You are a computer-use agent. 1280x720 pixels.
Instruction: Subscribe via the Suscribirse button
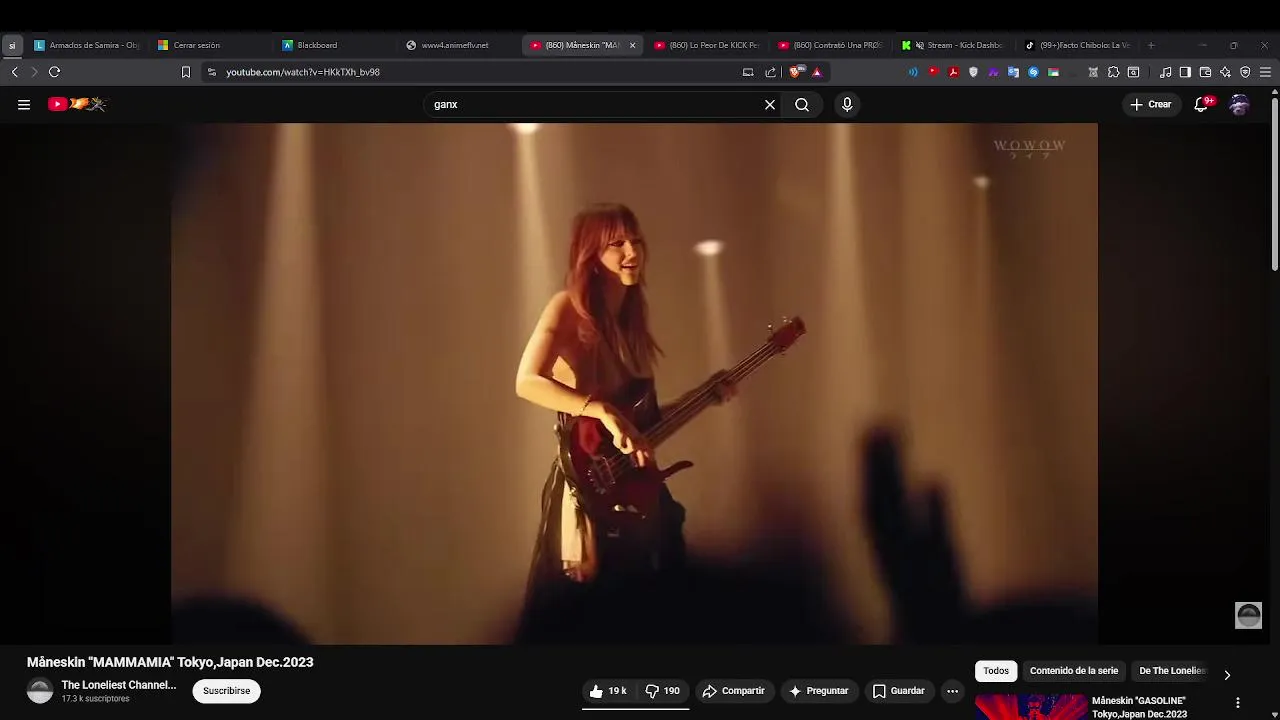coord(227,691)
